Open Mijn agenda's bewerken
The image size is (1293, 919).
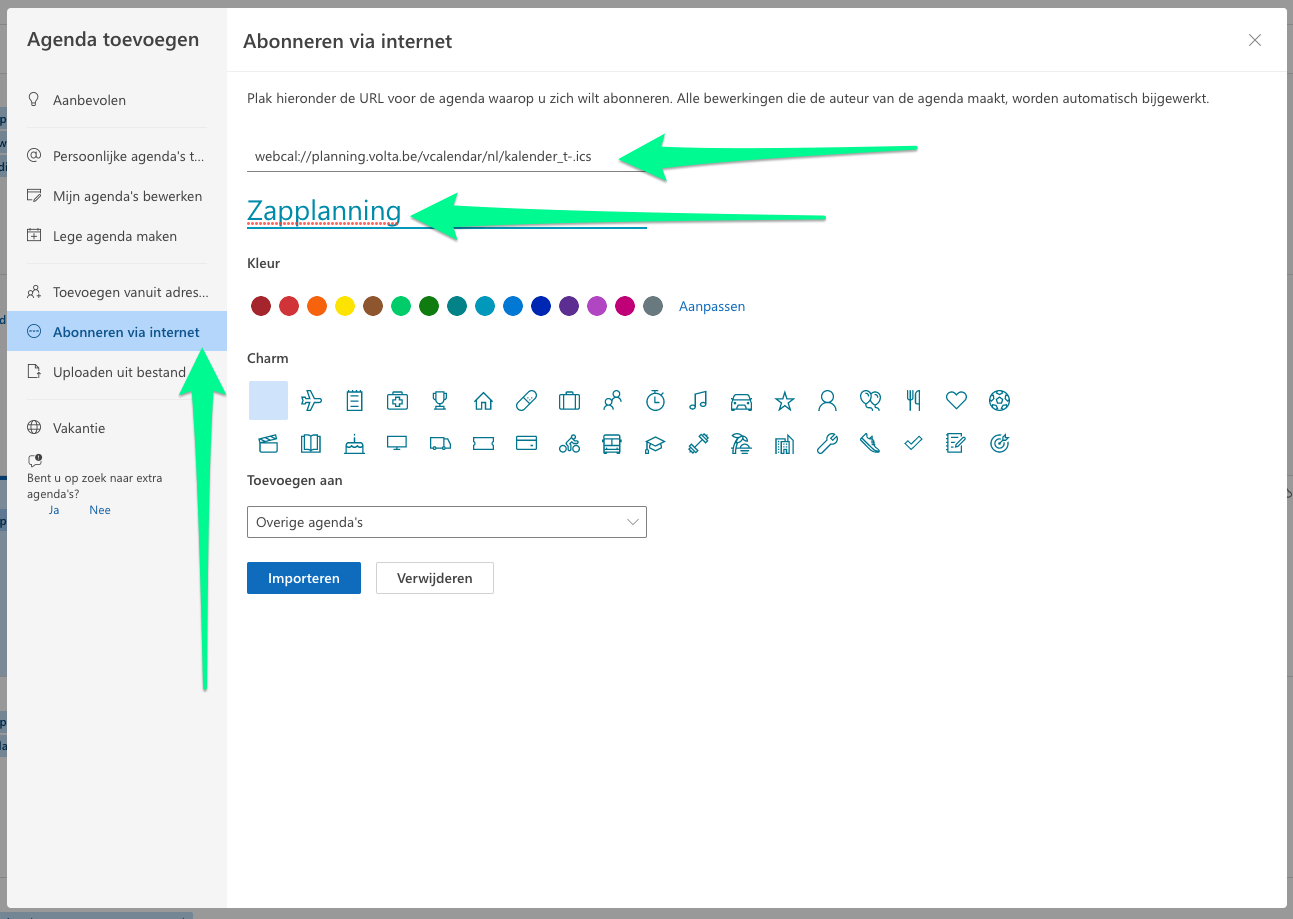point(117,196)
